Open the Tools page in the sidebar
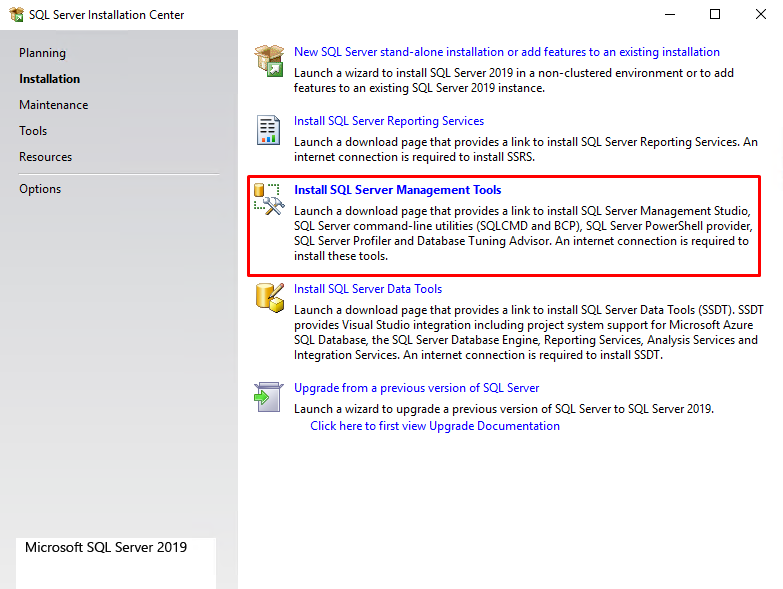The width and height of the screenshot is (783, 589). pos(33,131)
